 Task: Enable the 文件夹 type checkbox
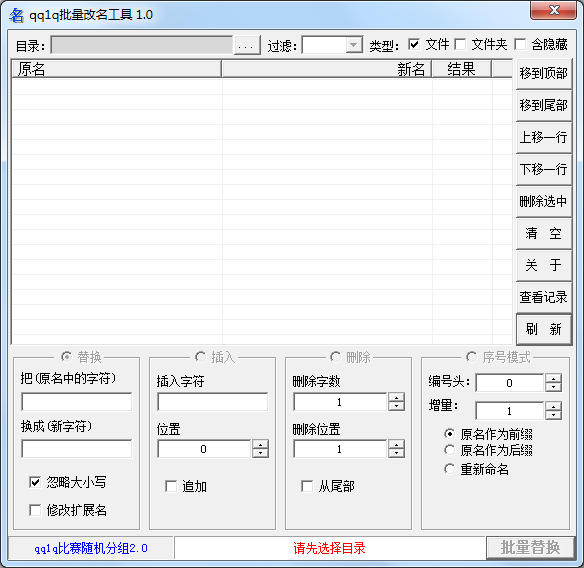coord(460,44)
